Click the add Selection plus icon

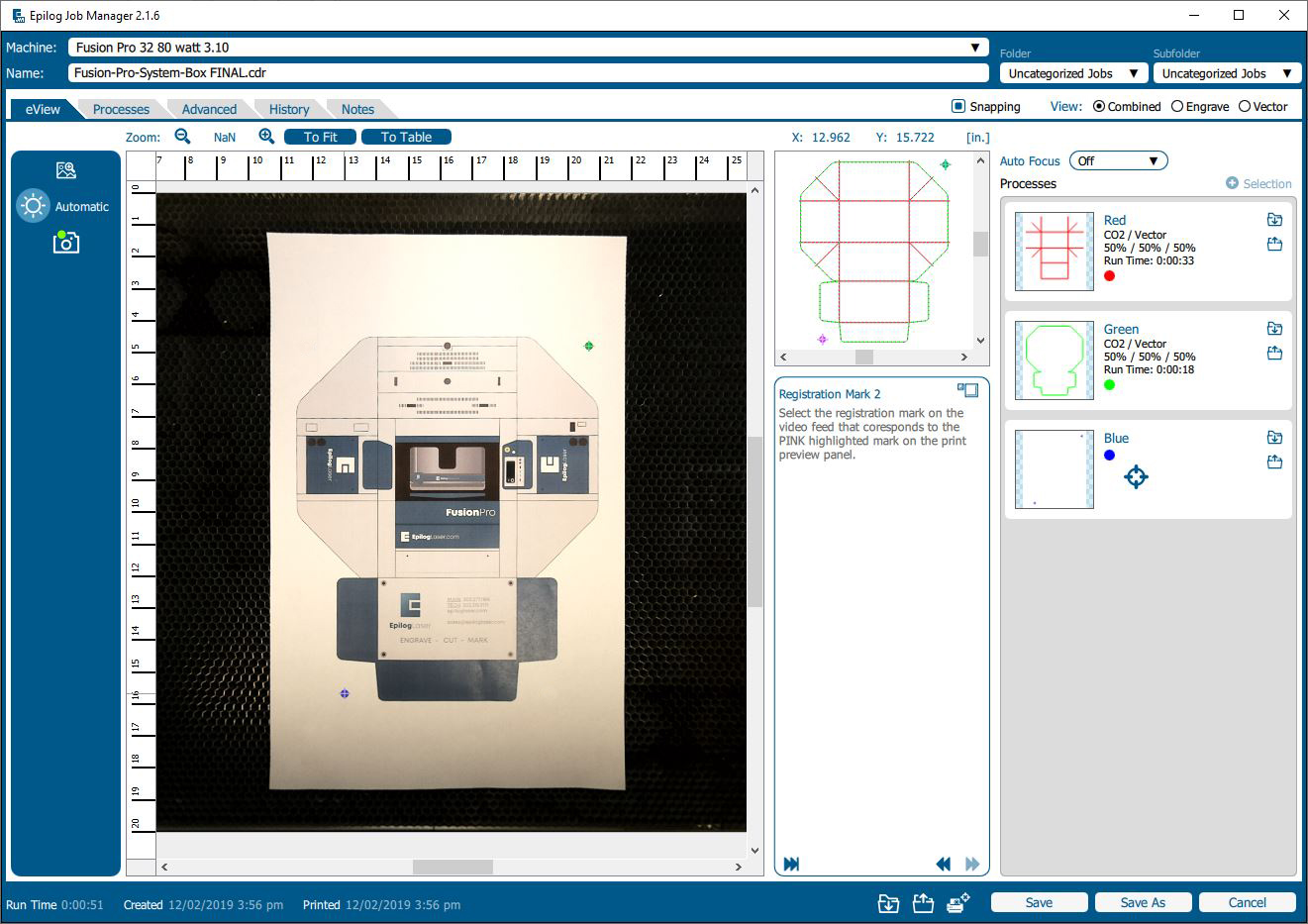tap(1232, 183)
